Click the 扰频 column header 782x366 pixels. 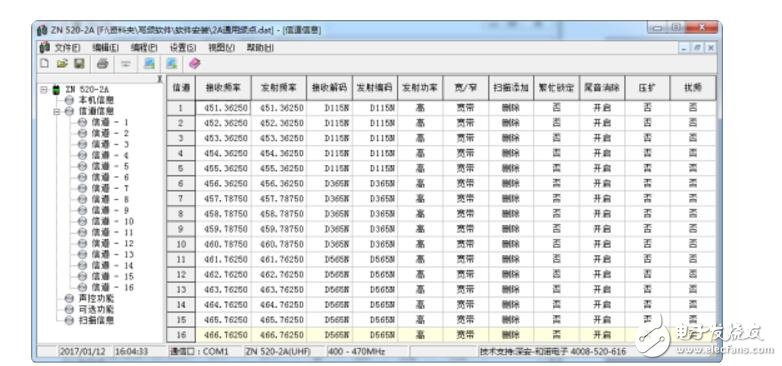tap(693, 88)
